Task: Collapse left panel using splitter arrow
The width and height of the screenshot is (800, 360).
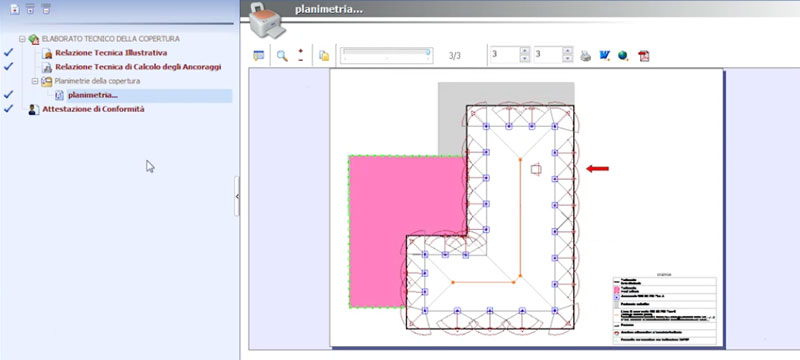Action: (237, 196)
